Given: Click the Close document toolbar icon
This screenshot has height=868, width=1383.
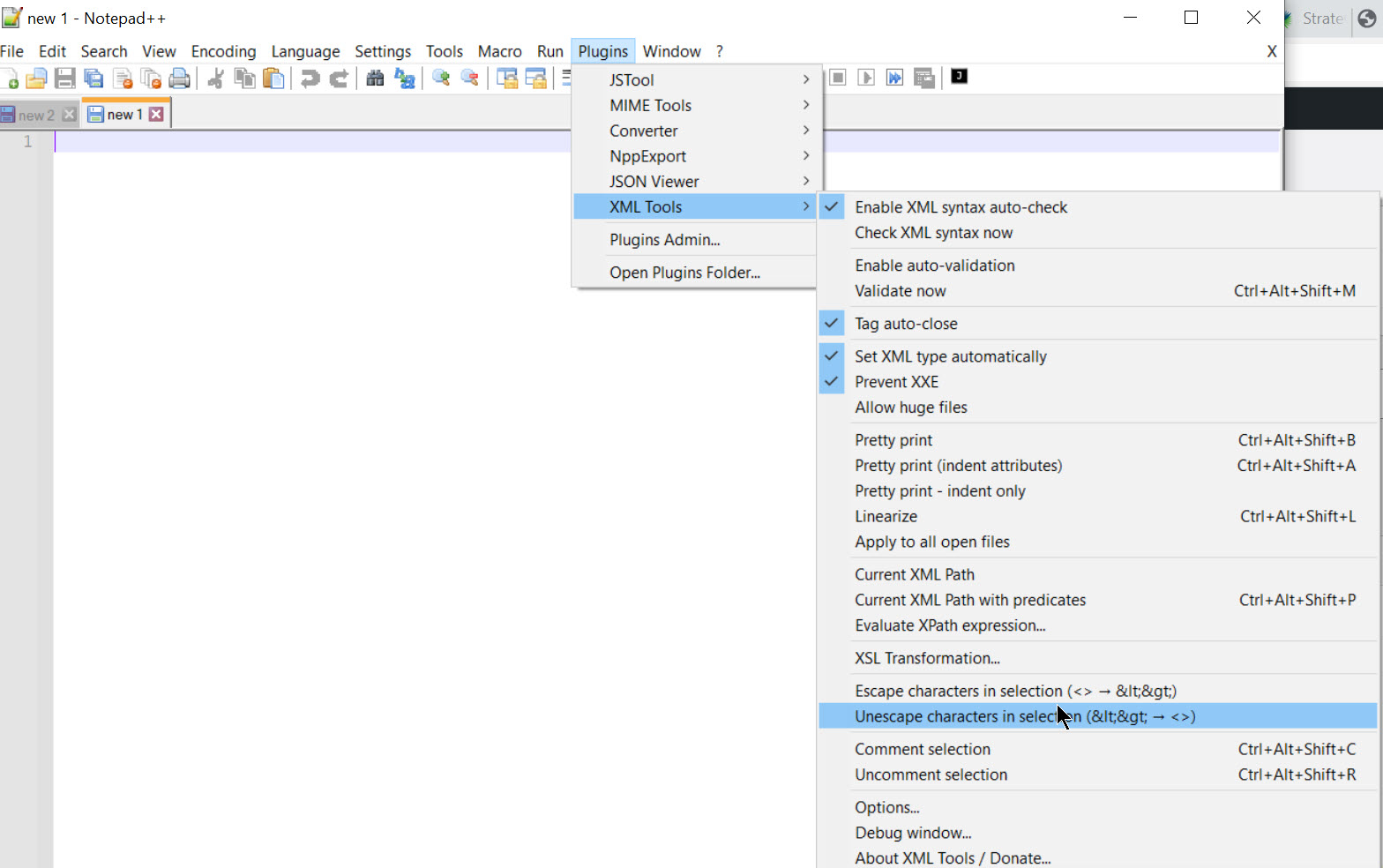Looking at the screenshot, I should point(123,79).
